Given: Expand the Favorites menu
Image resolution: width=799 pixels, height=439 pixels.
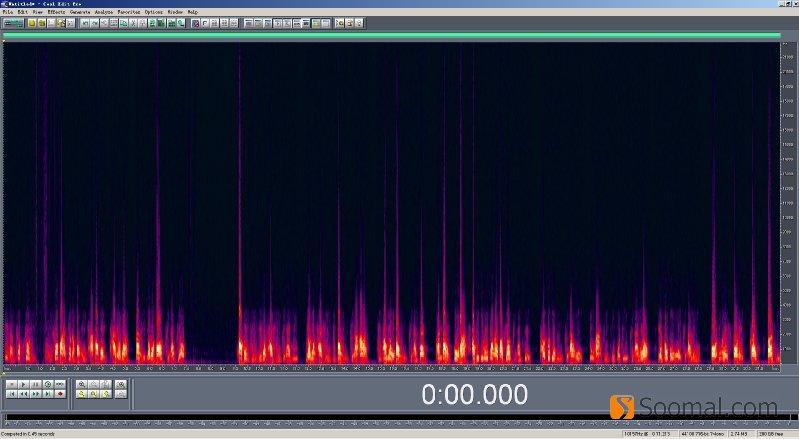Looking at the screenshot, I should tap(129, 12).
